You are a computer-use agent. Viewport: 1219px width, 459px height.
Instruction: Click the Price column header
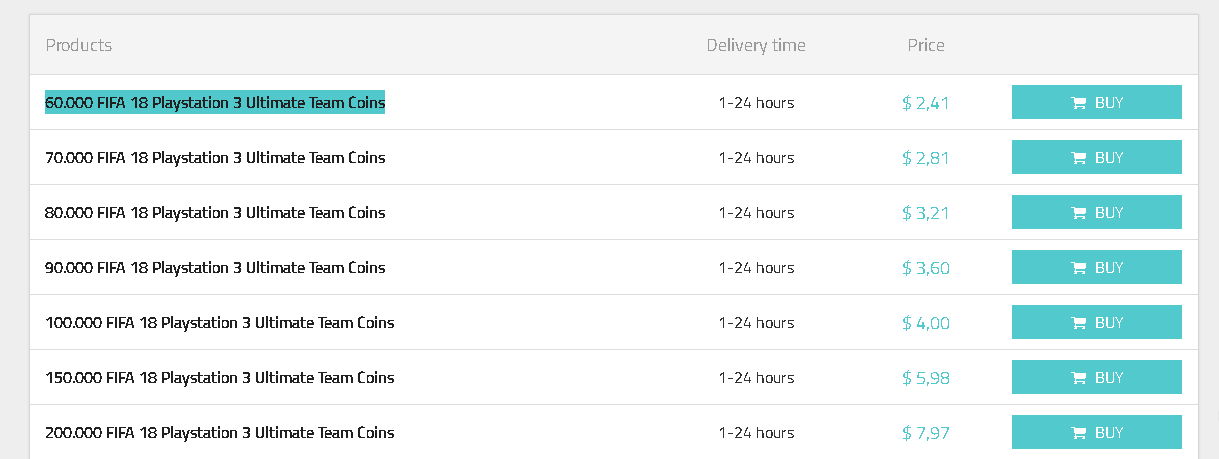926,45
